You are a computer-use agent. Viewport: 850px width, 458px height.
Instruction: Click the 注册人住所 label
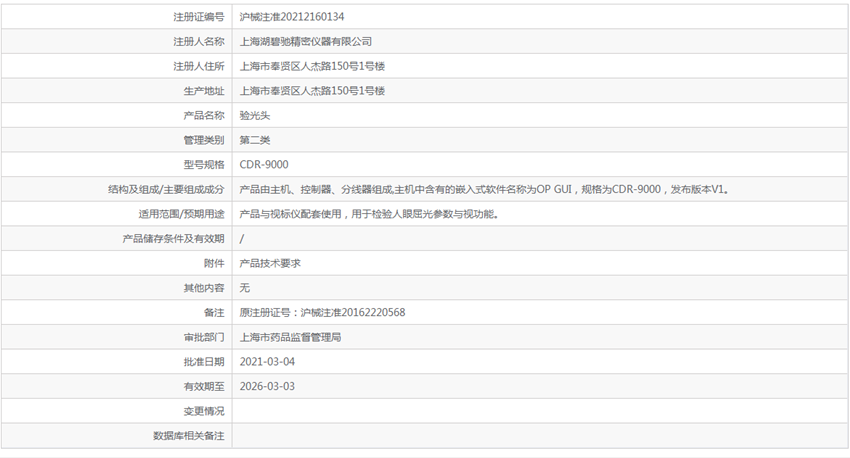[x=198, y=66]
